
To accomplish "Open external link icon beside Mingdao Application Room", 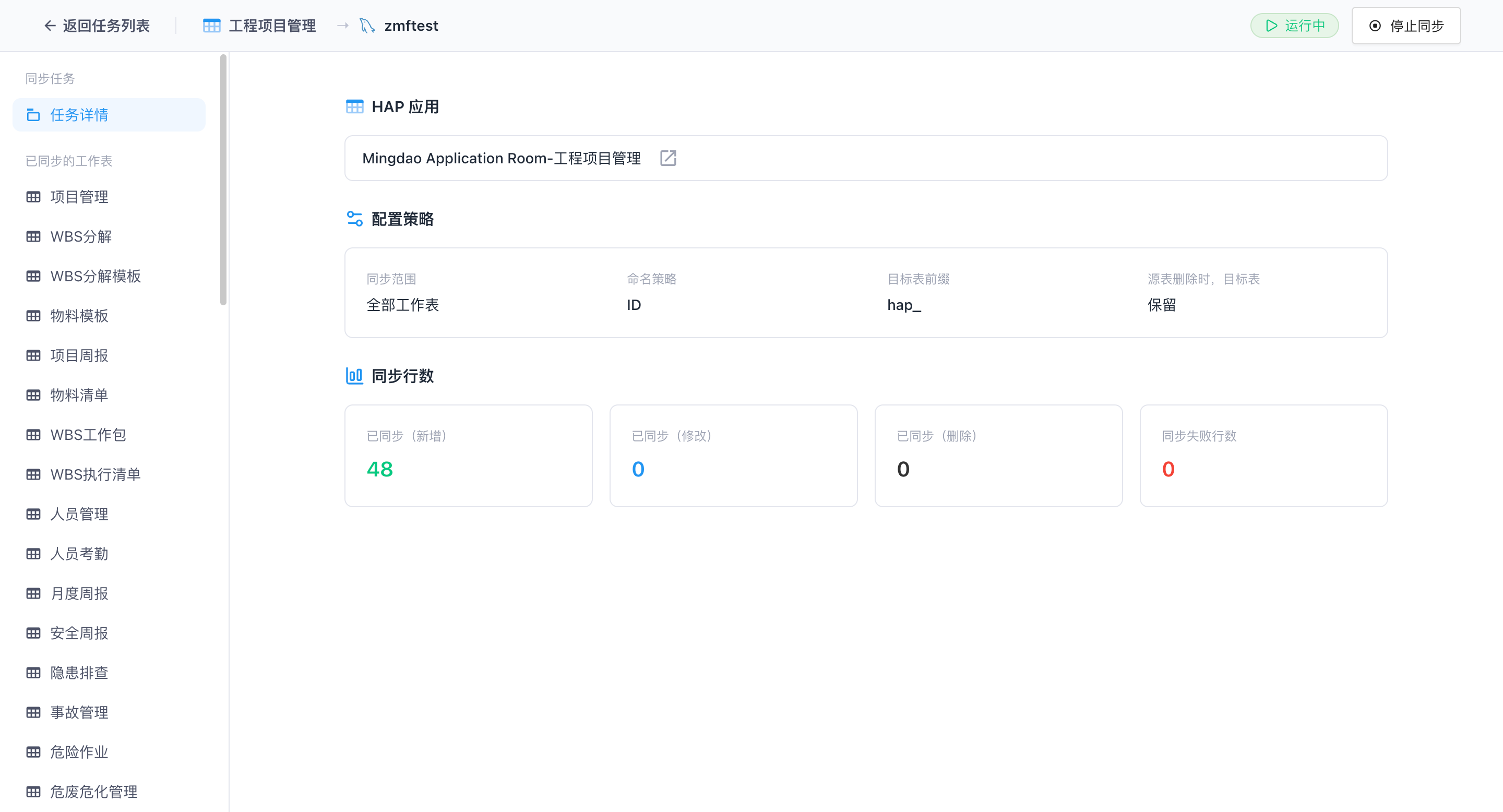I will coord(668,158).
